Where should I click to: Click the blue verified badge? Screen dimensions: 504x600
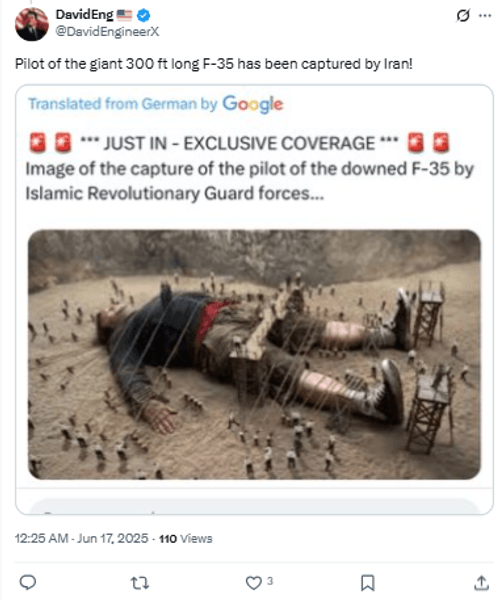click(144, 15)
